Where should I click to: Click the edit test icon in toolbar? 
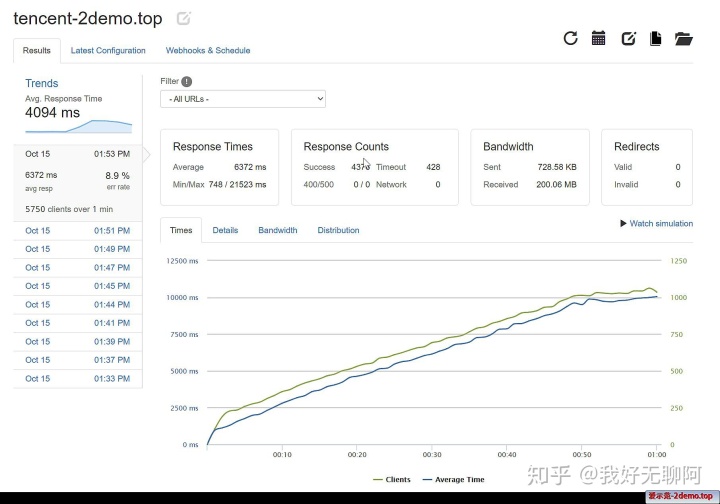[x=628, y=39]
